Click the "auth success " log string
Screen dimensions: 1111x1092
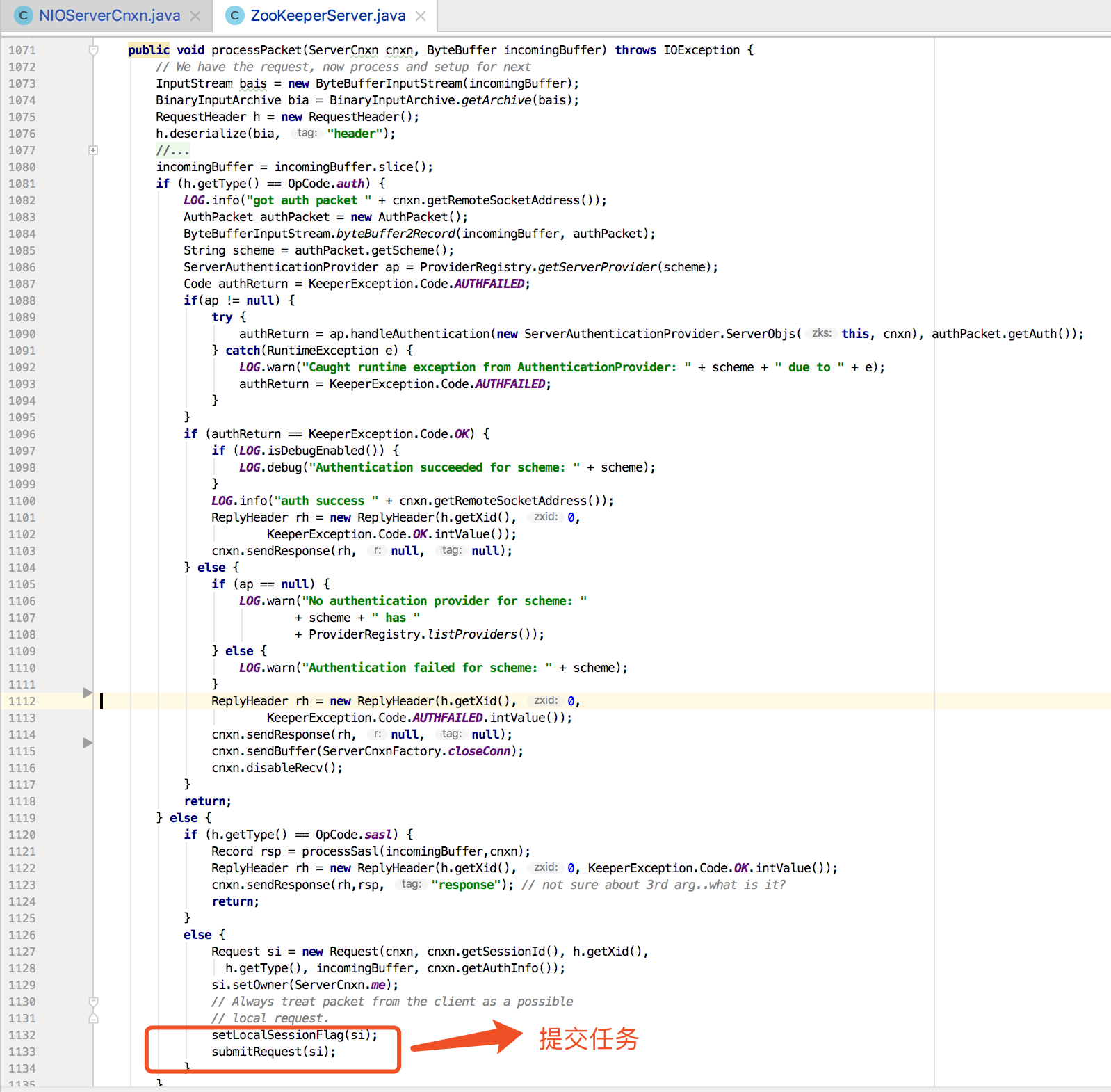click(326, 501)
